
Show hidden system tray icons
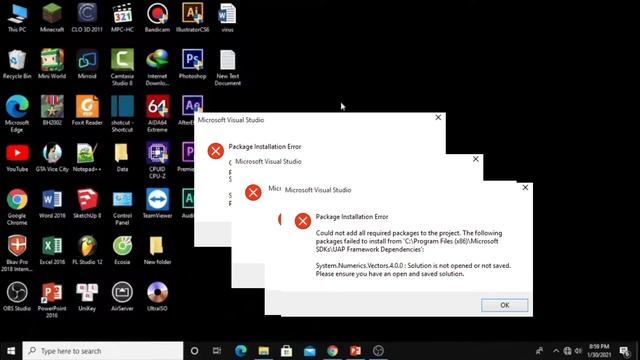(x=556, y=351)
